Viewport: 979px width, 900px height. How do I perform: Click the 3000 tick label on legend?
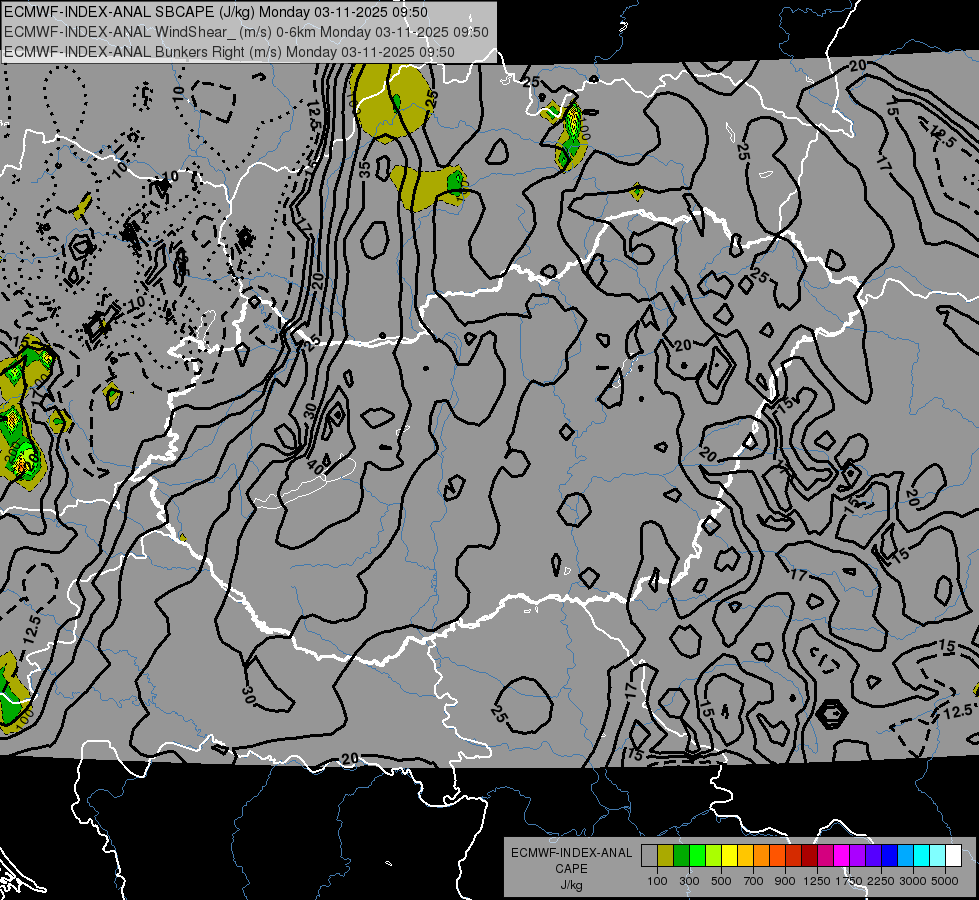913,881
